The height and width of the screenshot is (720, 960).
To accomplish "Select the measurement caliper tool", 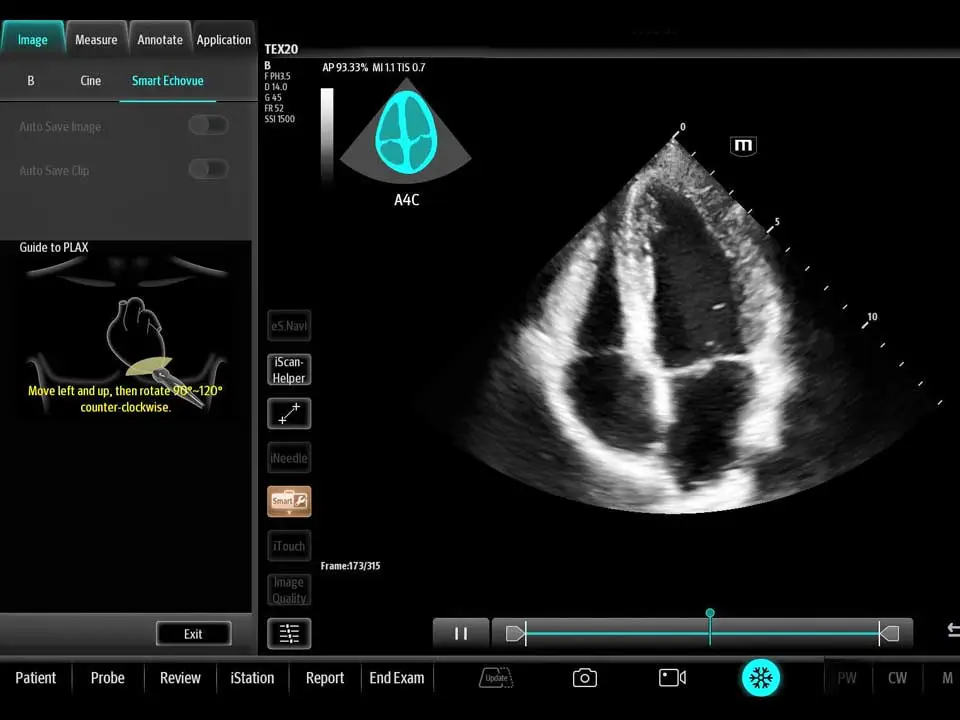I will (288, 412).
